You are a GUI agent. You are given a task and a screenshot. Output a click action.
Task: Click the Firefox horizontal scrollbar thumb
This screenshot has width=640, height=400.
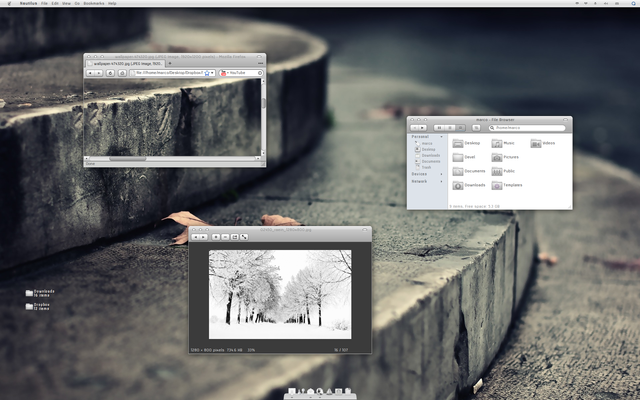pos(127,158)
